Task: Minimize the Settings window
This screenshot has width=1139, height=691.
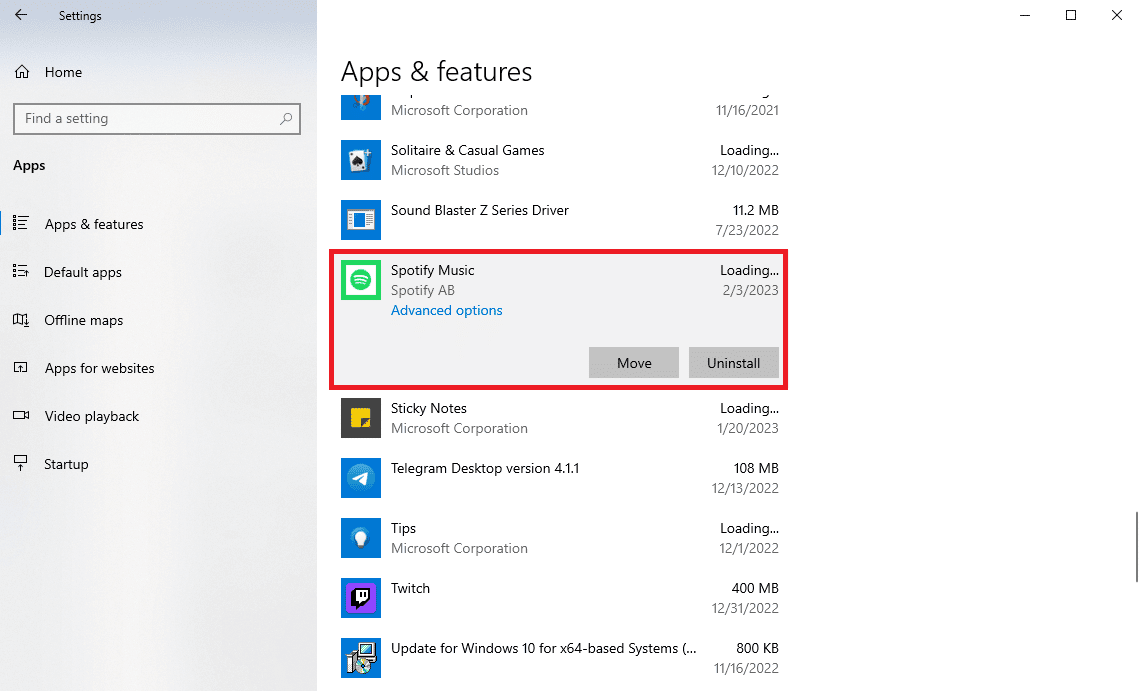Action: click(1025, 15)
